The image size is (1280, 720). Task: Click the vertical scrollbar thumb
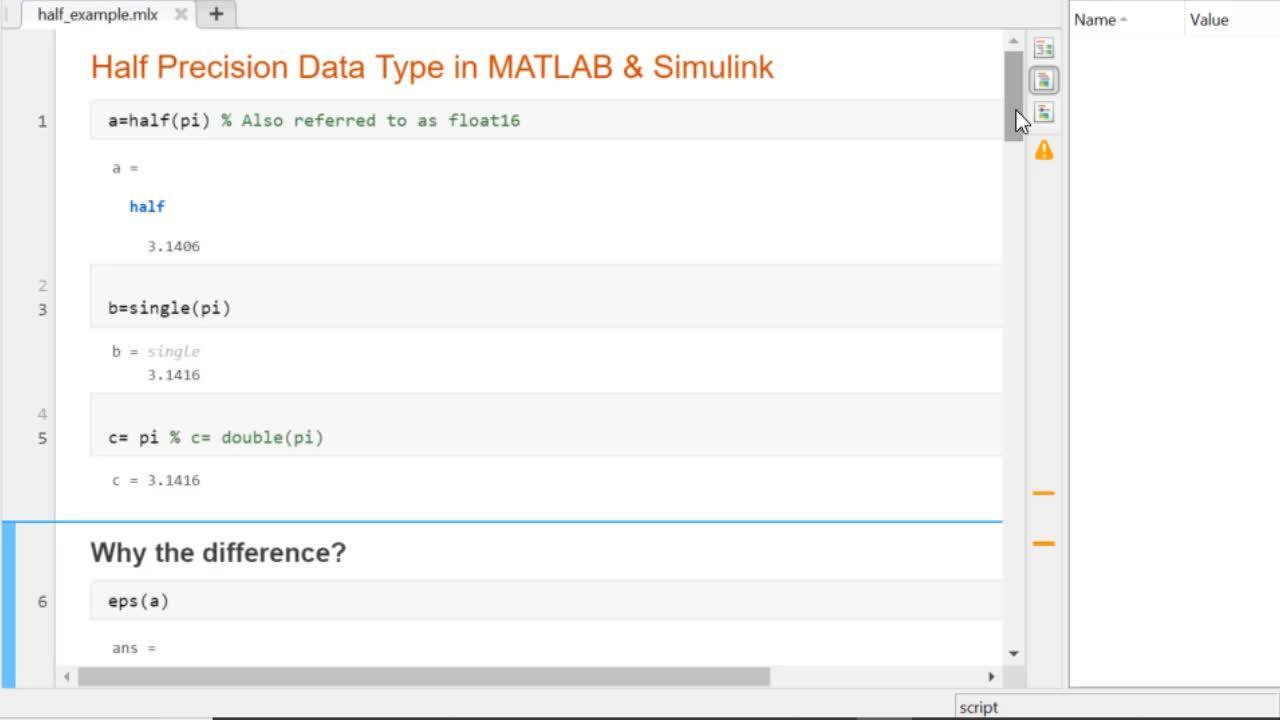pyautogui.click(x=1014, y=95)
